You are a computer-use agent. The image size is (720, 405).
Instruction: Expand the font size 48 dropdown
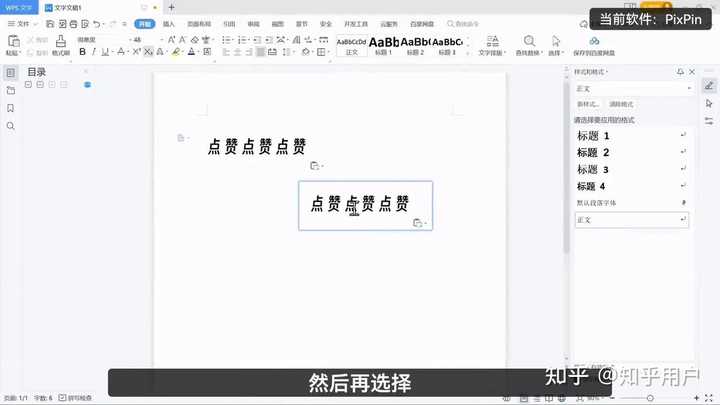(162, 40)
